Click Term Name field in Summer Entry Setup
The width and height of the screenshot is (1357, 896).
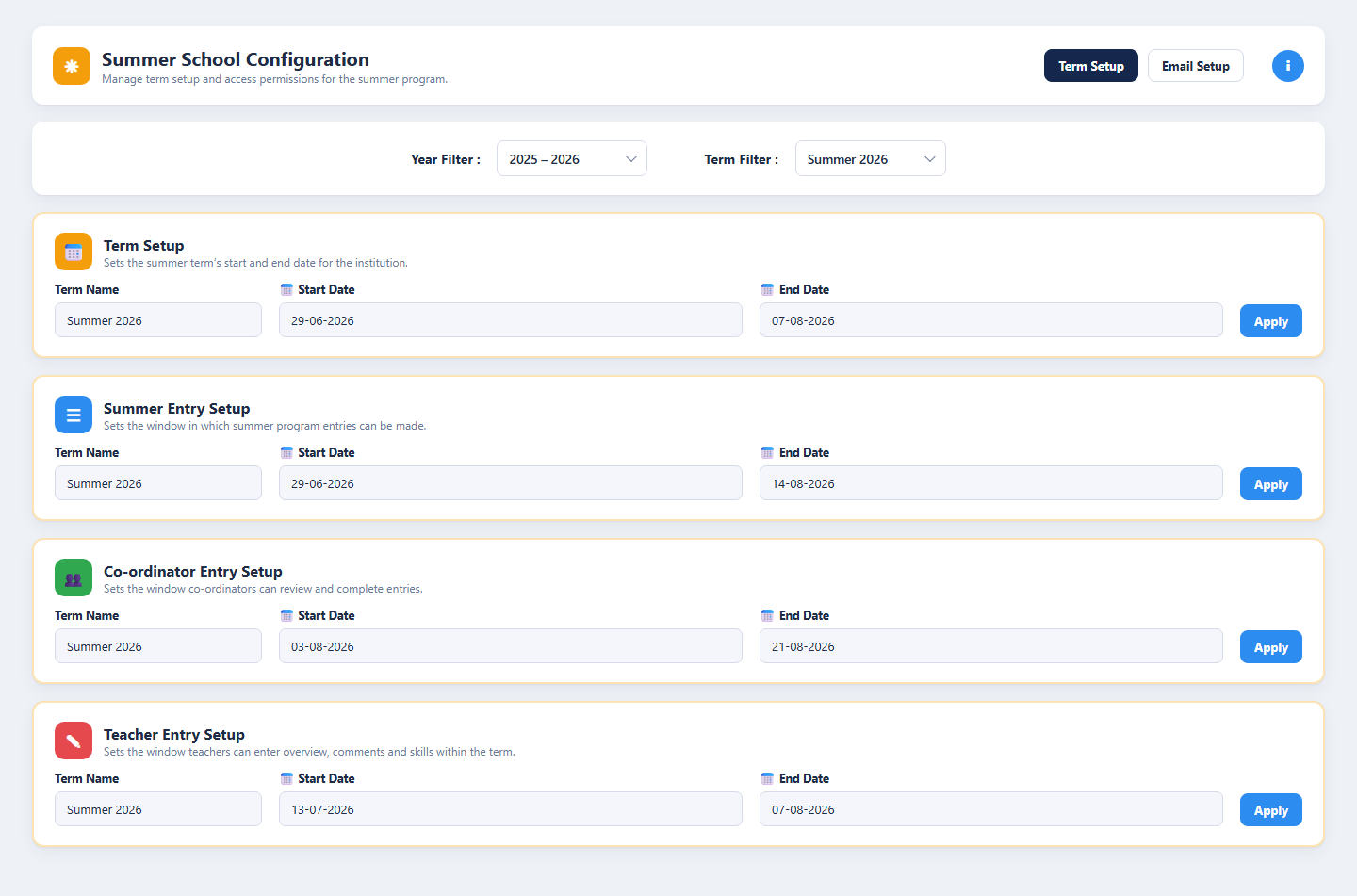pyautogui.click(x=158, y=483)
